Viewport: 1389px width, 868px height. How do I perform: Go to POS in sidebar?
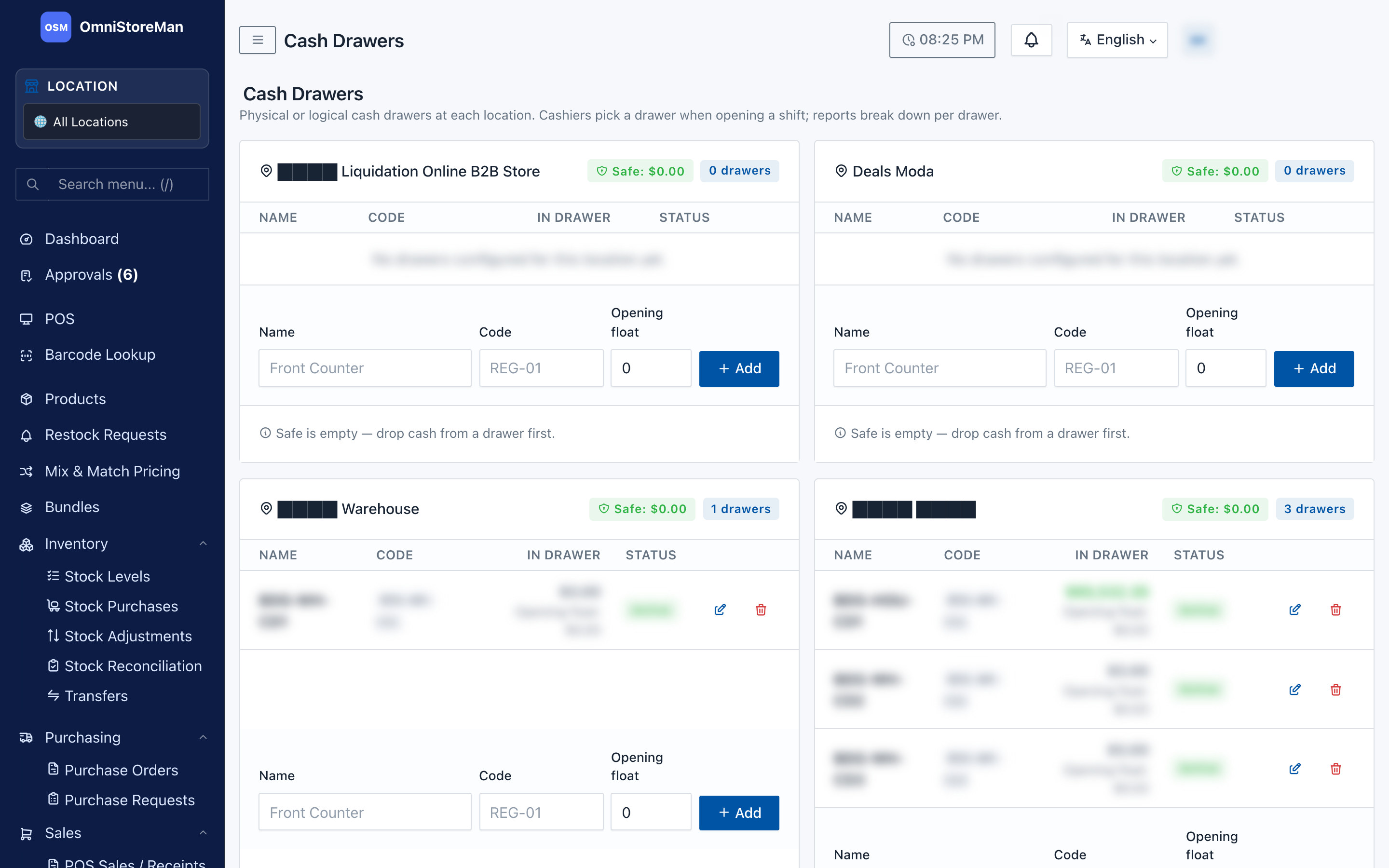(112, 319)
